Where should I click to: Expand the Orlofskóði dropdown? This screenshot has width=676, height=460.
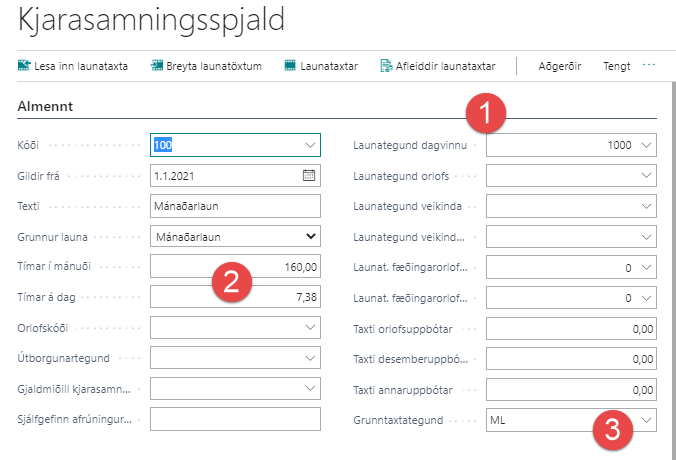click(309, 327)
